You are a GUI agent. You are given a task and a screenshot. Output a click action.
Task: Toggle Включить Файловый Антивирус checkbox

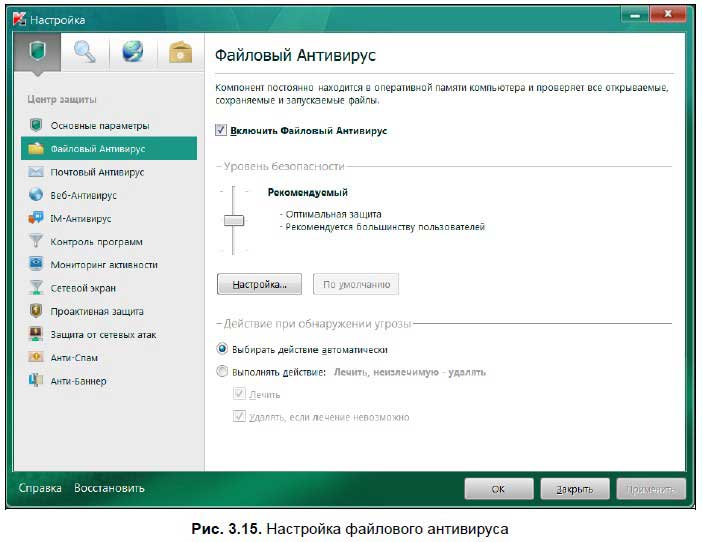221,130
